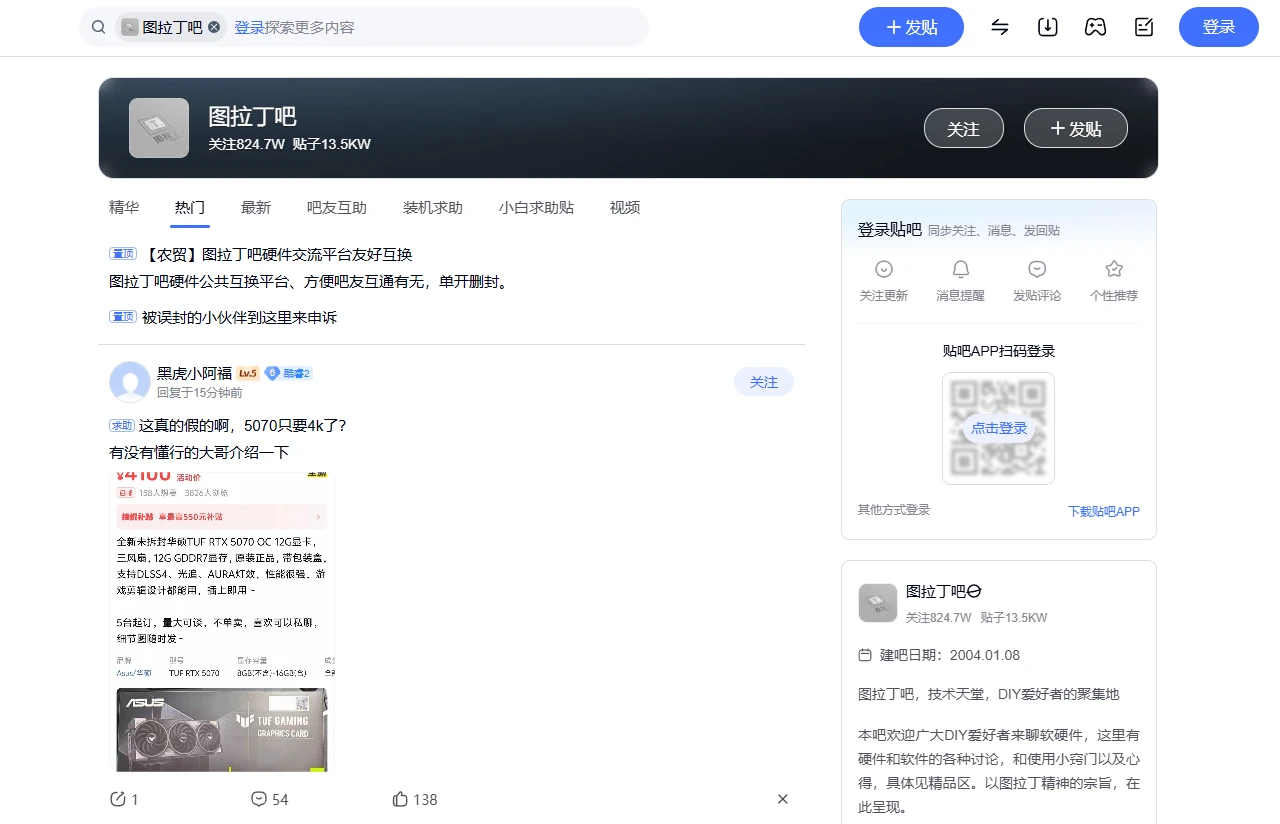Image resolution: width=1280 pixels, height=824 pixels.
Task: Click the 图拉丁吧 avatar in the banner
Action: 159,128
